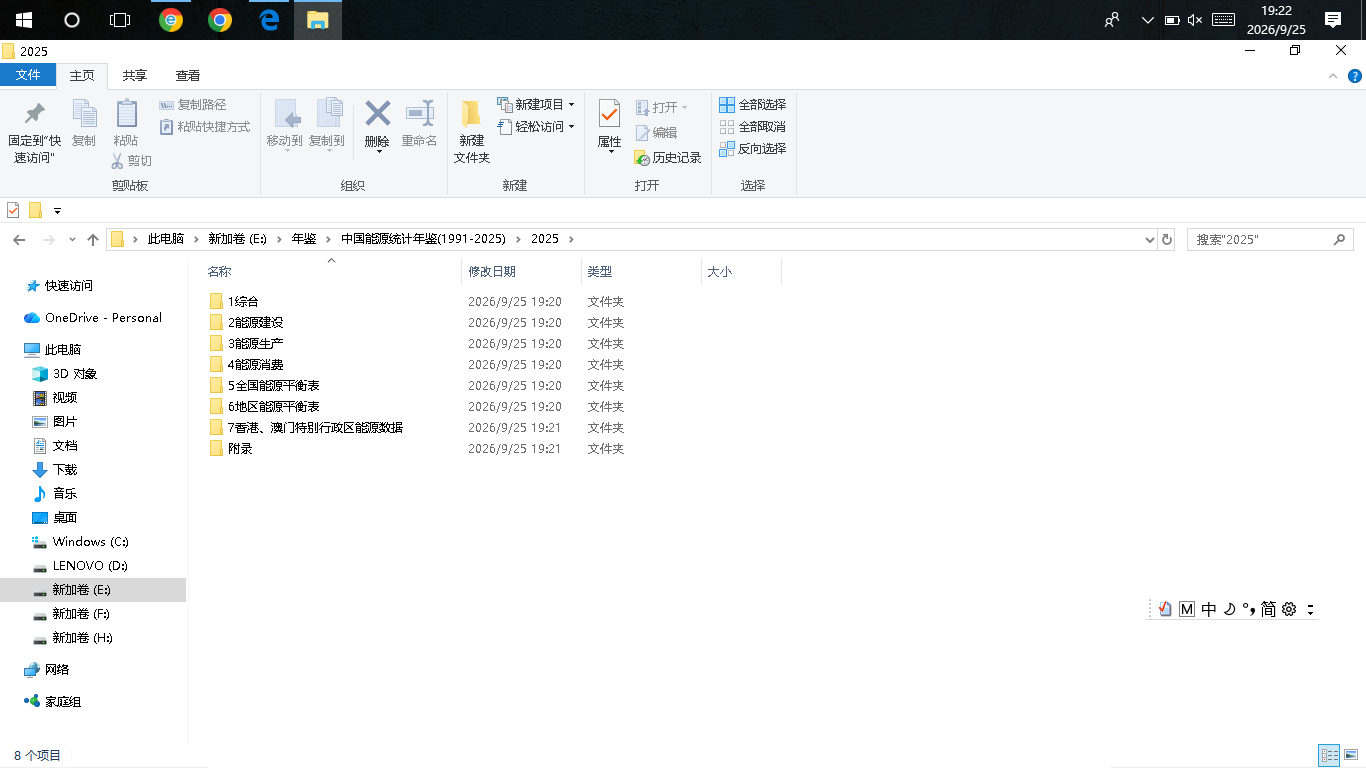Image resolution: width=1366 pixels, height=768 pixels.
Task: Open the action center notification icon
Action: 1332,20
